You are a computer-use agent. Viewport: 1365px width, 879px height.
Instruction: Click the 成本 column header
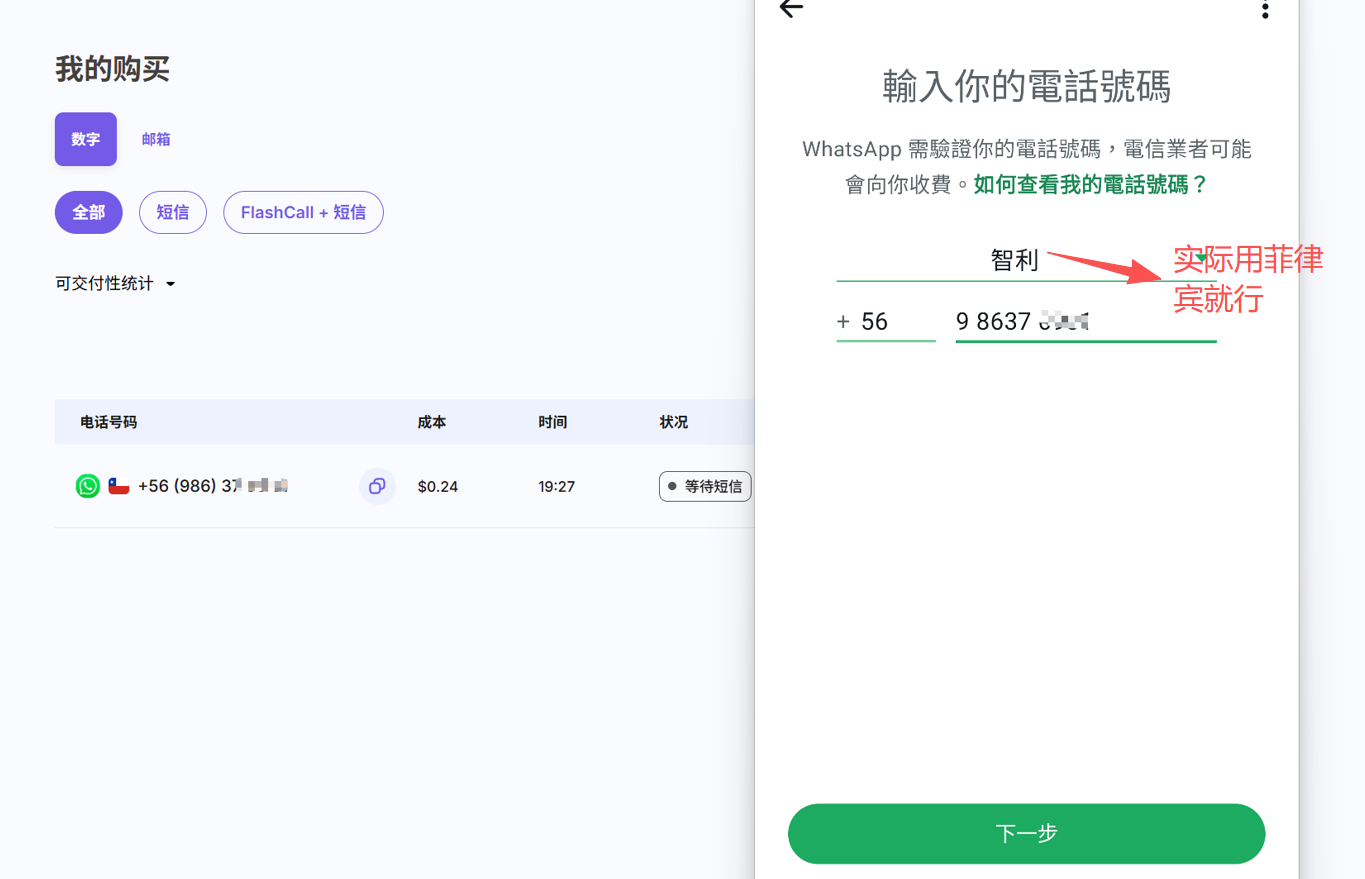click(432, 422)
